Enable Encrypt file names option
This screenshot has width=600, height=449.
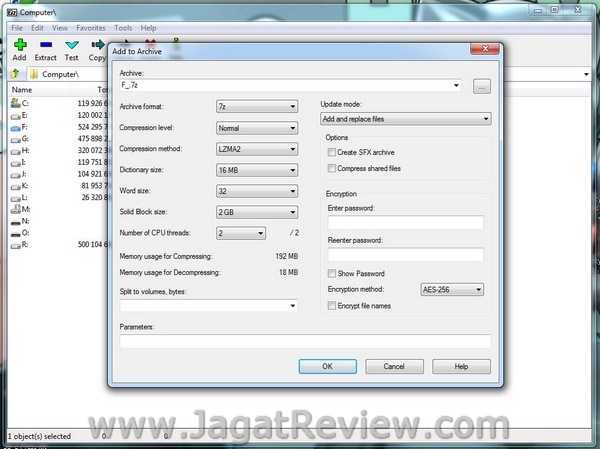pyautogui.click(x=332, y=305)
